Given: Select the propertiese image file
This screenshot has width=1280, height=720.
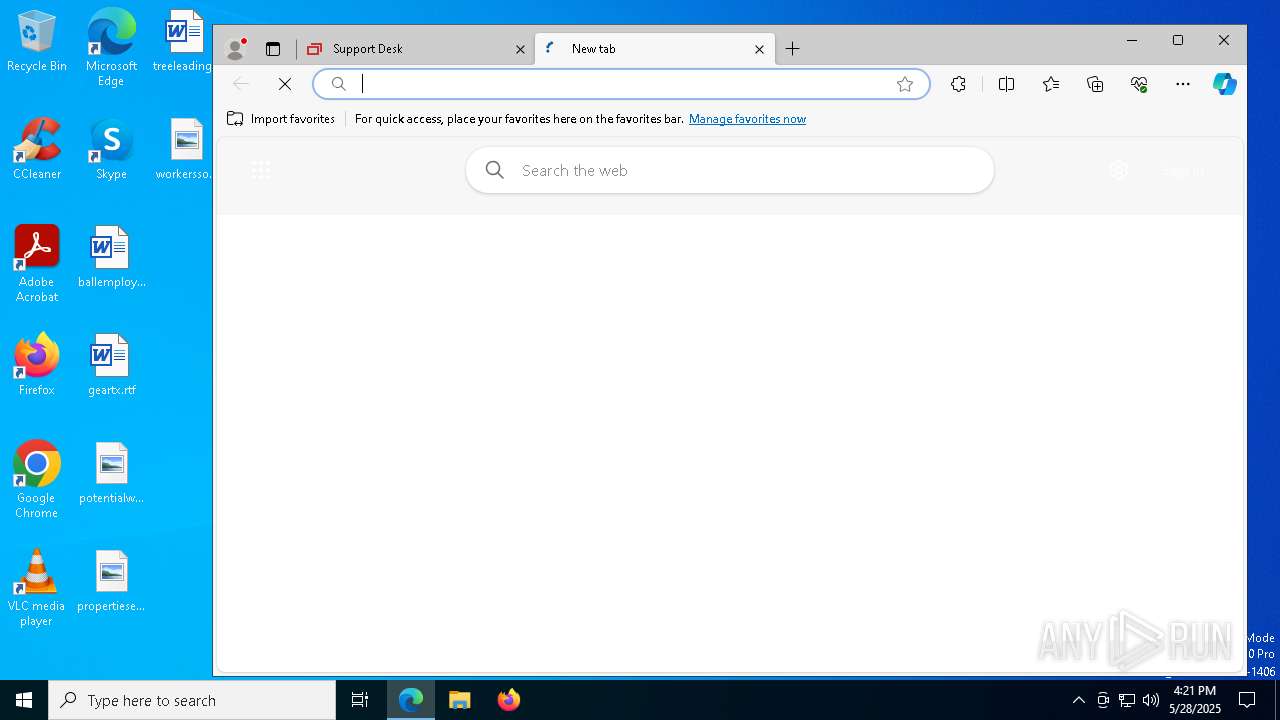Looking at the screenshot, I should [x=111, y=581].
